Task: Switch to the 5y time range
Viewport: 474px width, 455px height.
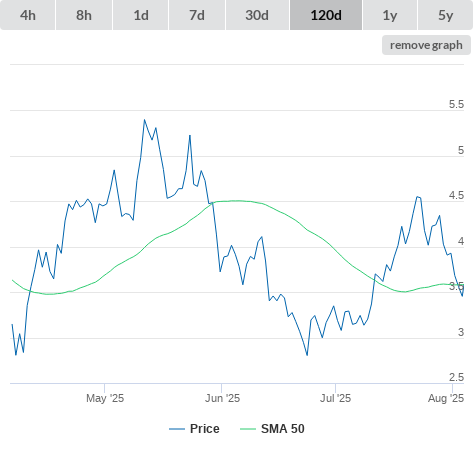Action: (446, 15)
